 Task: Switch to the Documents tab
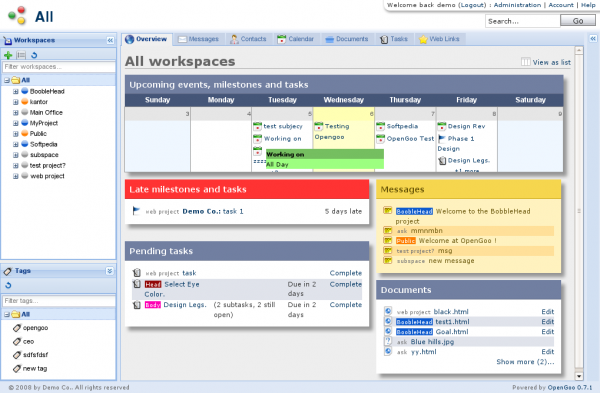pyautogui.click(x=347, y=39)
